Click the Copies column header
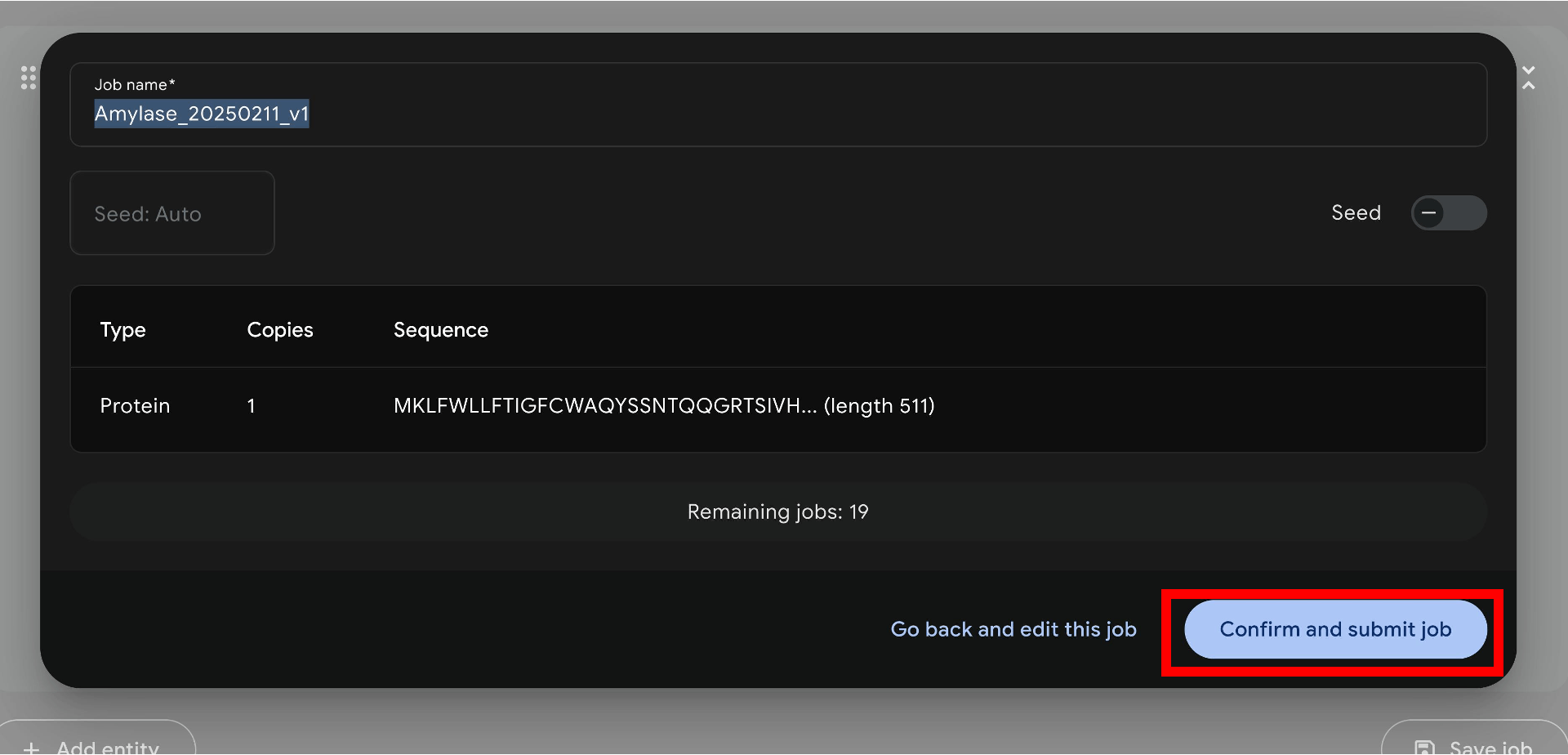Screen dimensions: 1568x755 point(280,329)
